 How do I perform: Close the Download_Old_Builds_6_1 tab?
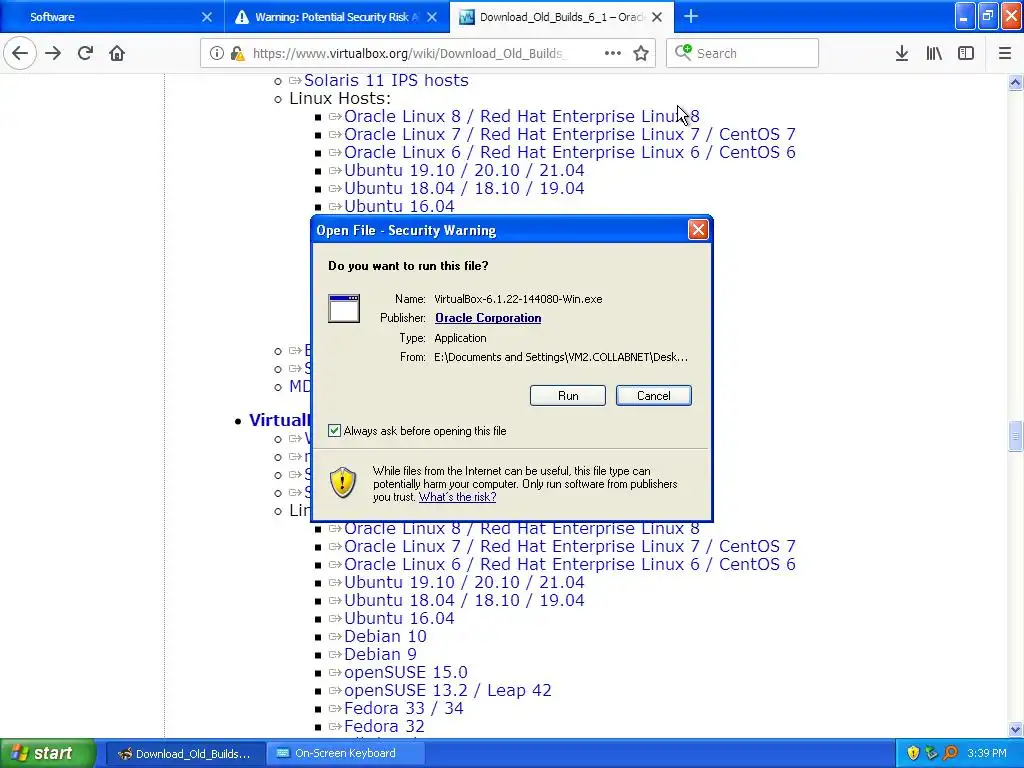click(x=657, y=17)
